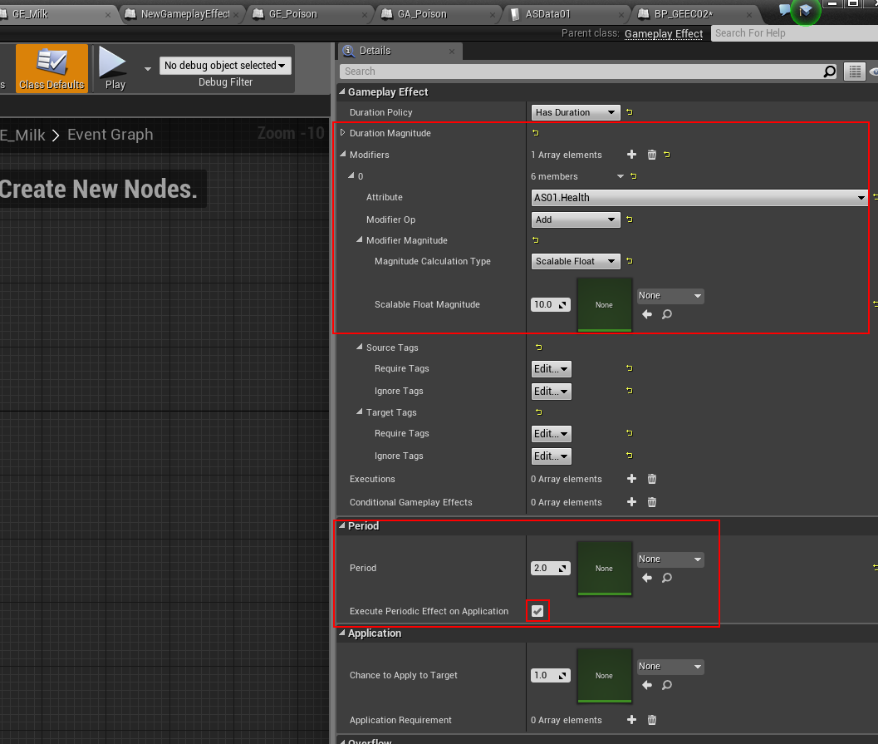Image resolution: width=879 pixels, height=744 pixels.
Task: Open Chance to Apply curve table dropdown
Action: pyautogui.click(x=670, y=666)
